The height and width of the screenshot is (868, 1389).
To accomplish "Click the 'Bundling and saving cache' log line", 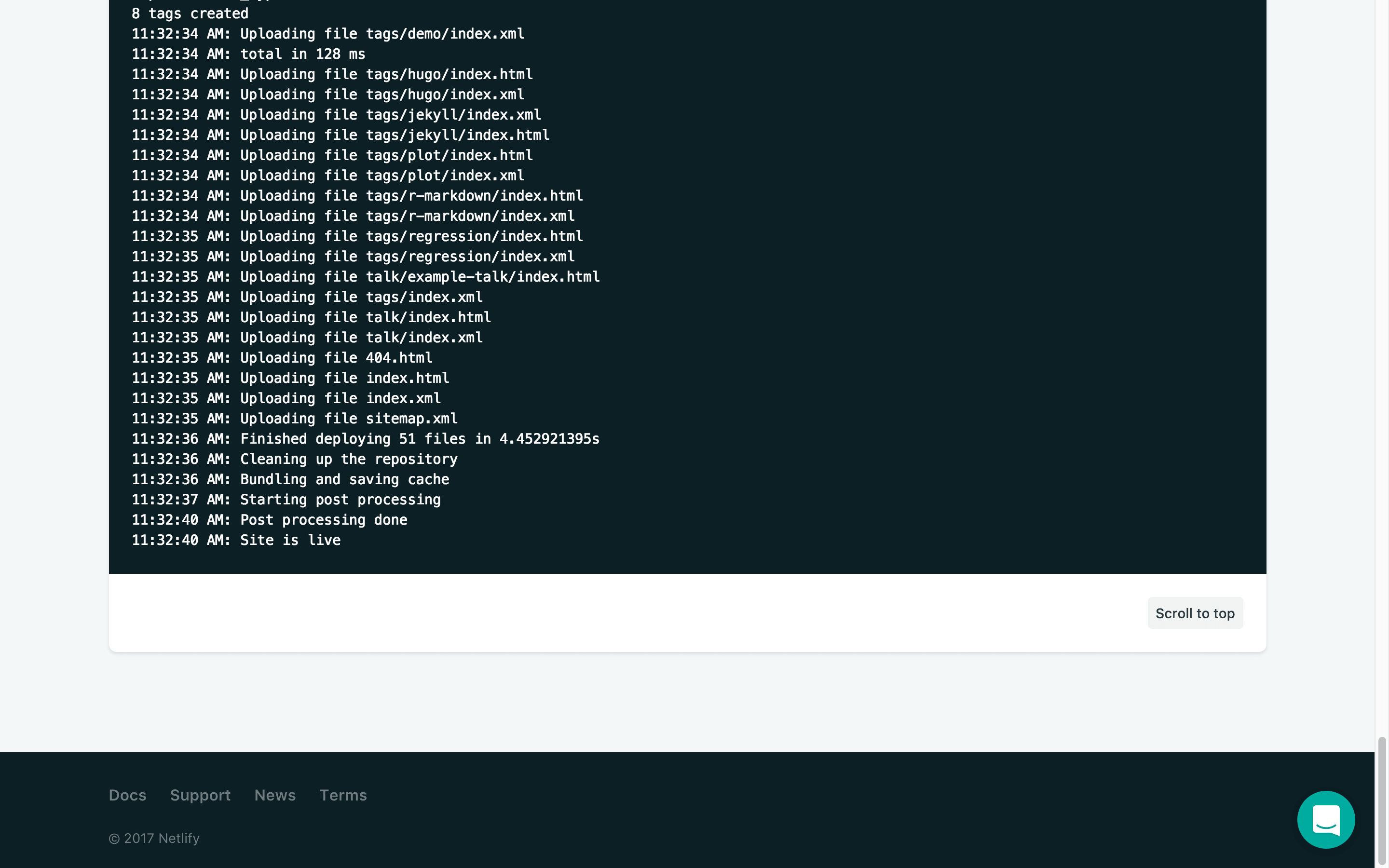I will 290,479.
